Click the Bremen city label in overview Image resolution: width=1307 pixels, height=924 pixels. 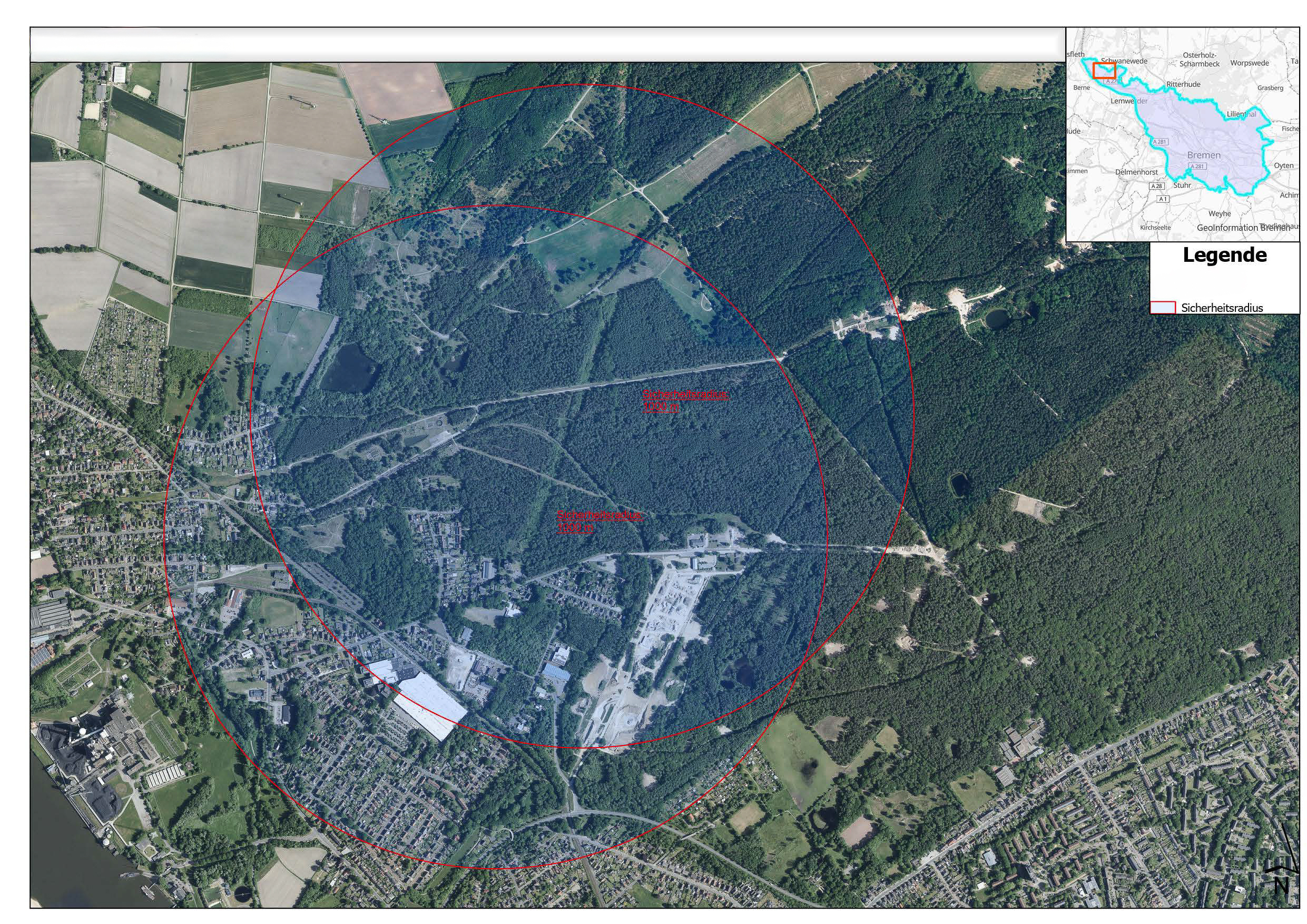(x=1203, y=155)
